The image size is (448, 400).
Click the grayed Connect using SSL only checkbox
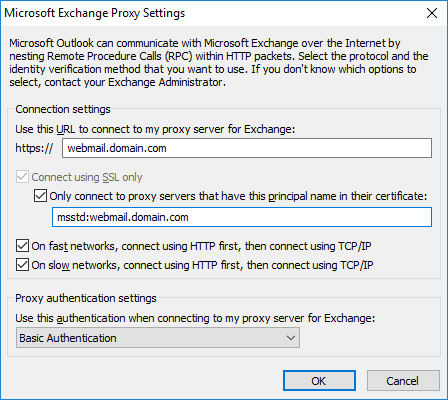coord(22,177)
